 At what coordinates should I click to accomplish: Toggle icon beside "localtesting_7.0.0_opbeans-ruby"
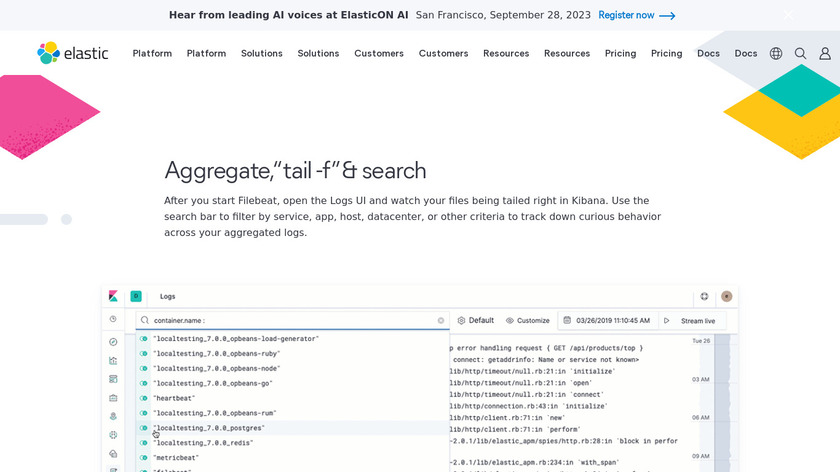(x=144, y=354)
